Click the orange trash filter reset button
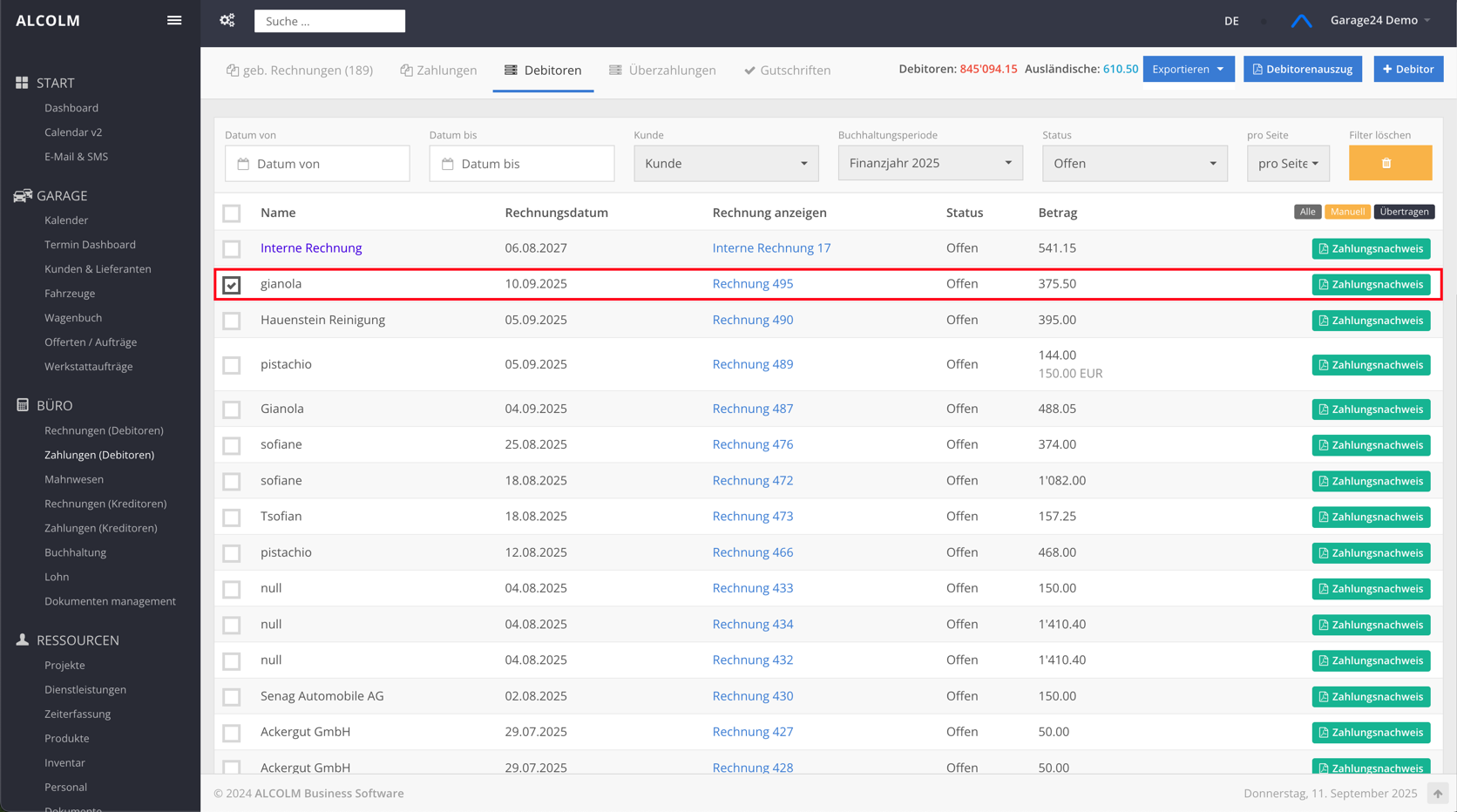The height and width of the screenshot is (812, 1457). tap(1389, 163)
